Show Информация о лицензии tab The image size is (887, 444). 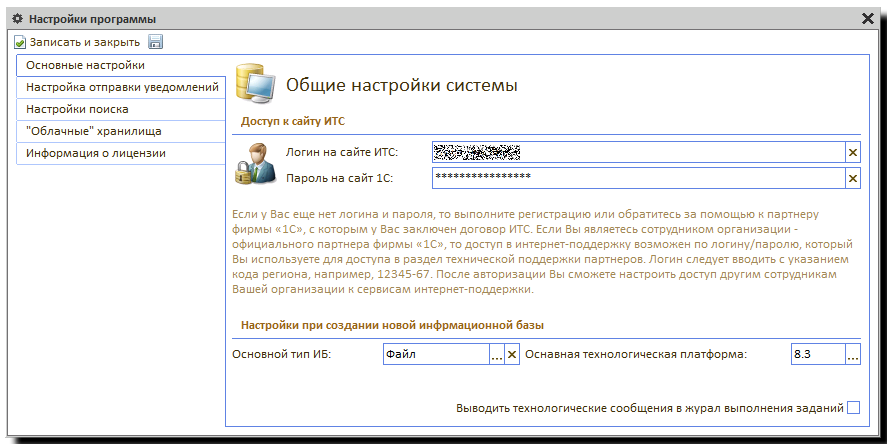click(x=120, y=153)
